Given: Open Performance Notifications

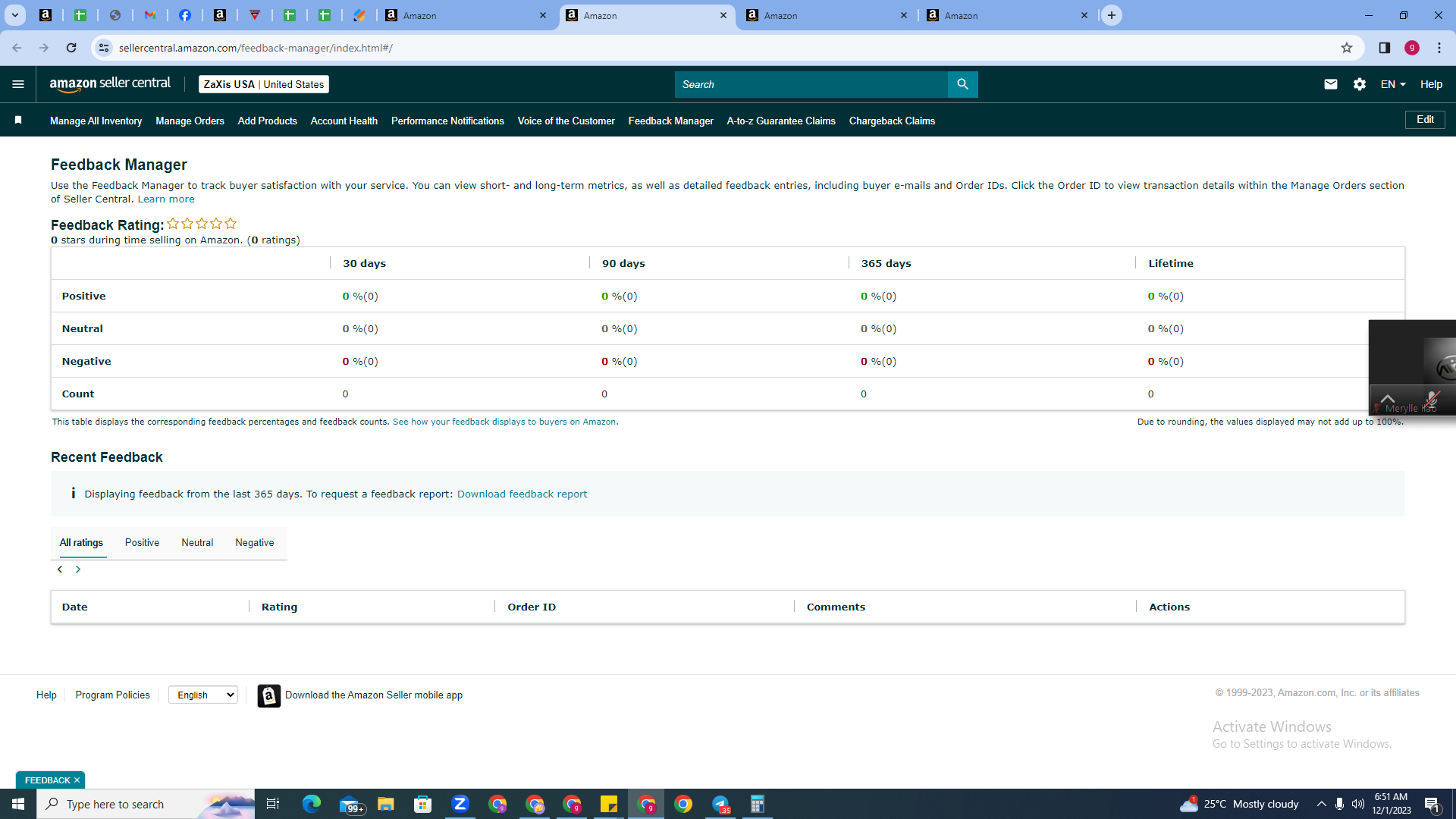Looking at the screenshot, I should click(447, 121).
